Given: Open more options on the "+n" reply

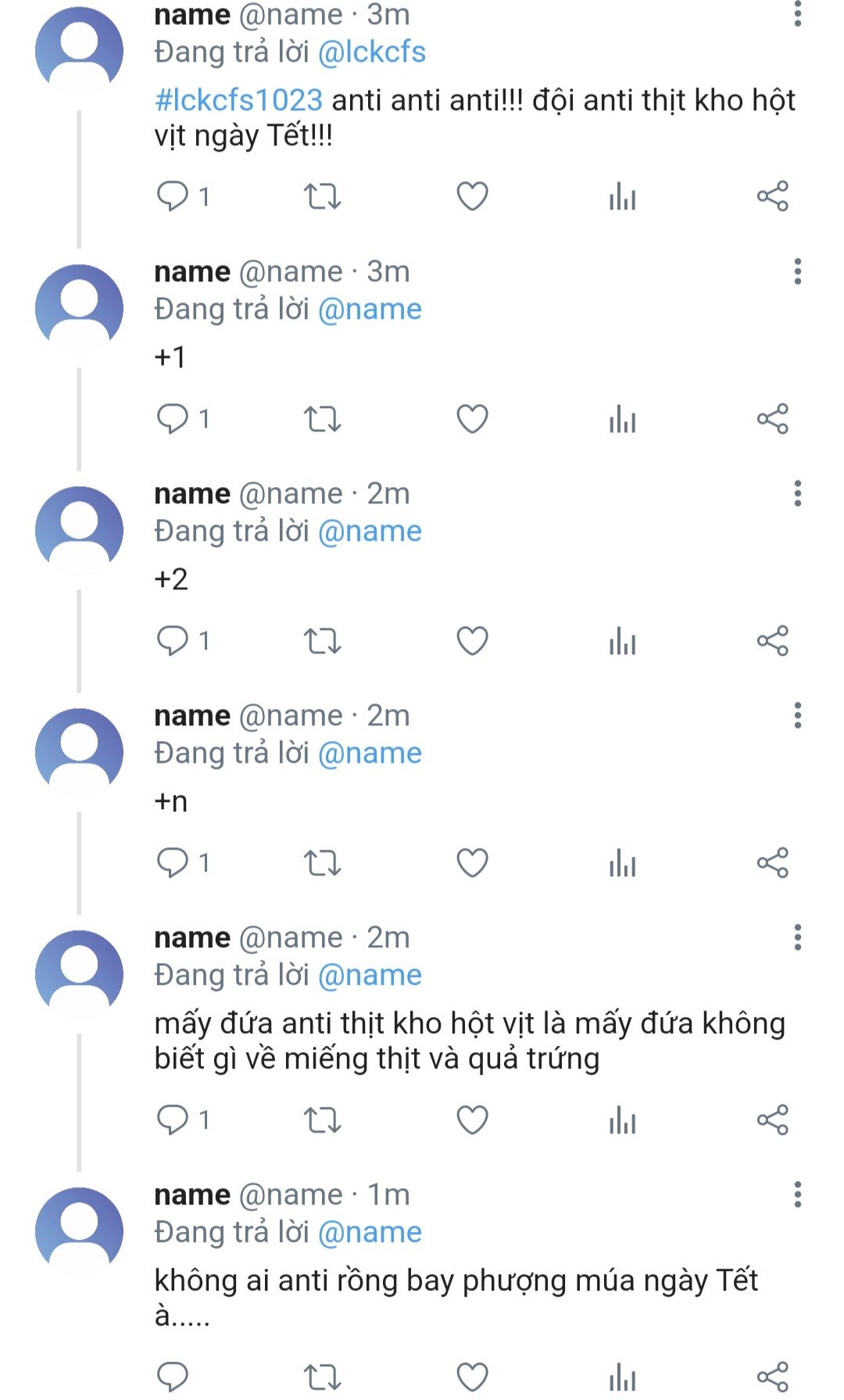Looking at the screenshot, I should (797, 715).
